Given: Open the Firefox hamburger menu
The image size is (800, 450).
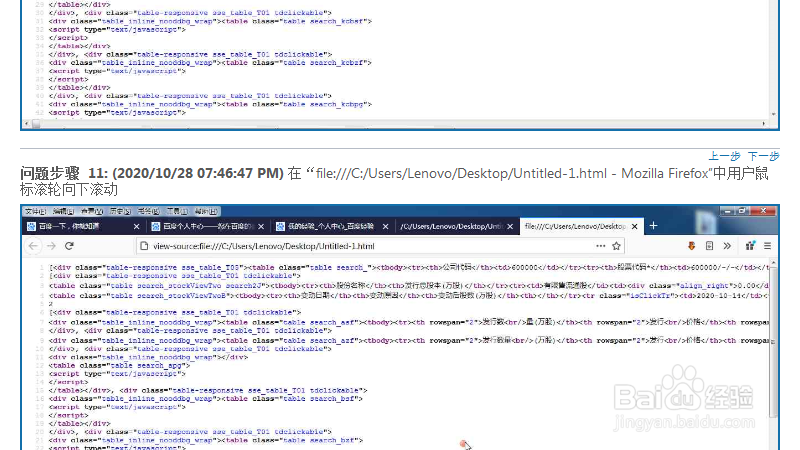Looking at the screenshot, I should tap(767, 246).
